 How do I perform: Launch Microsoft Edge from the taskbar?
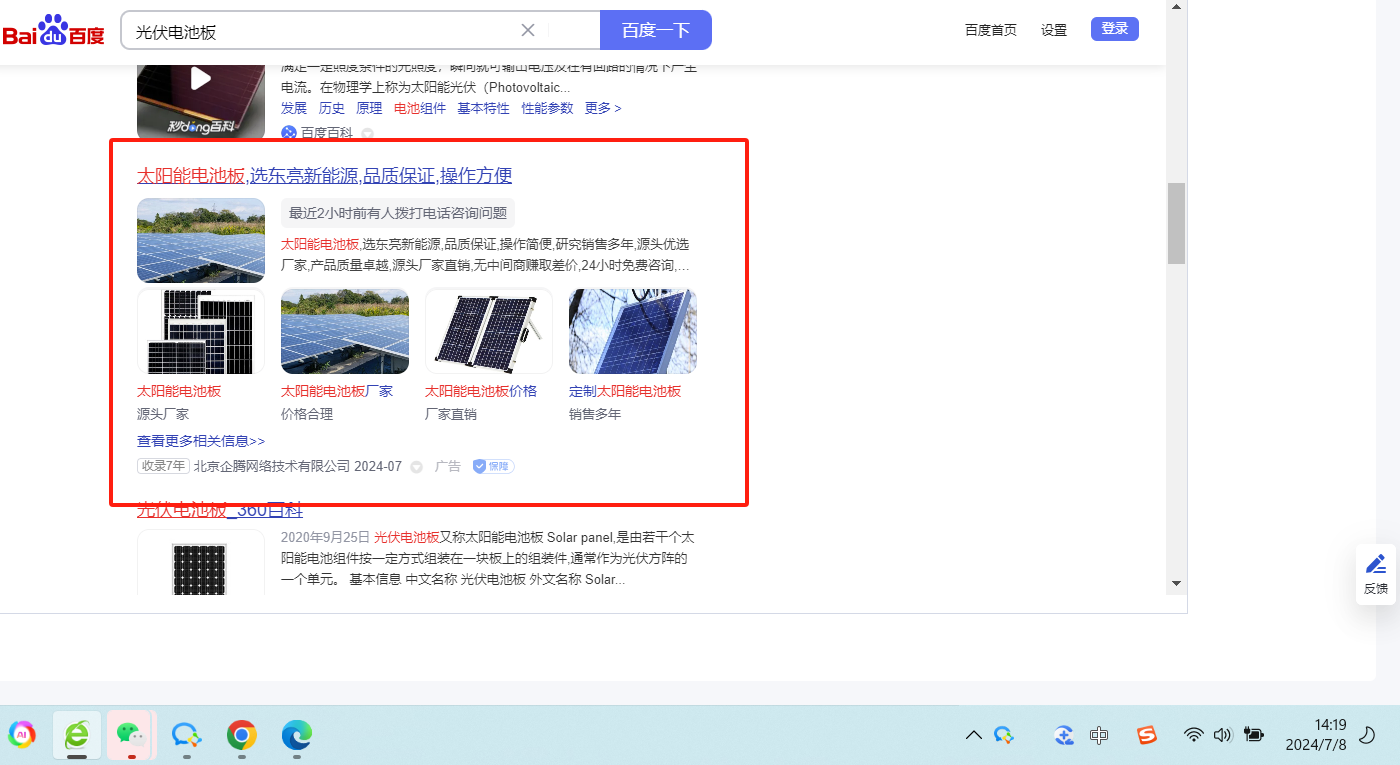pos(296,736)
